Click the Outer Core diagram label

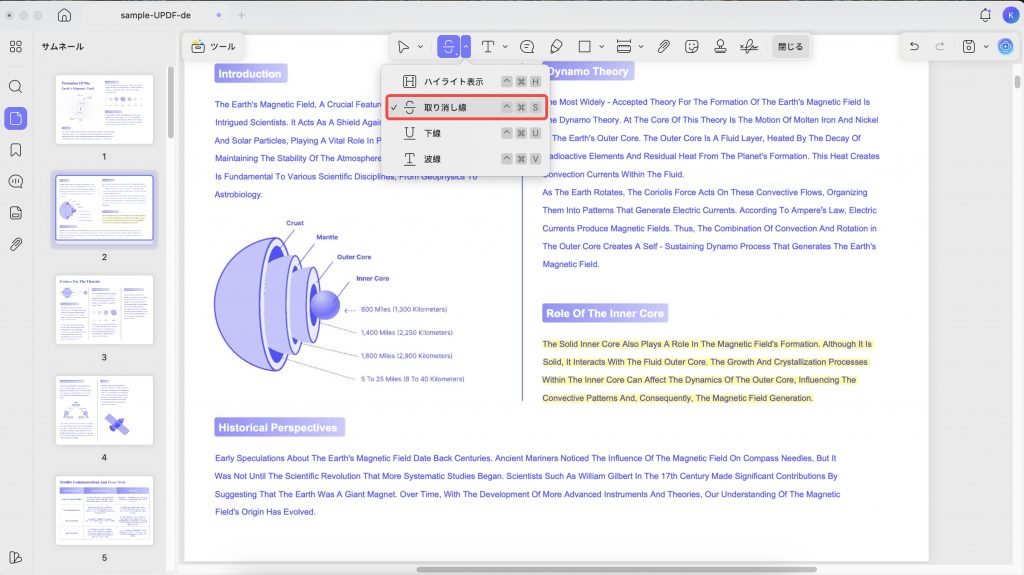coord(354,257)
